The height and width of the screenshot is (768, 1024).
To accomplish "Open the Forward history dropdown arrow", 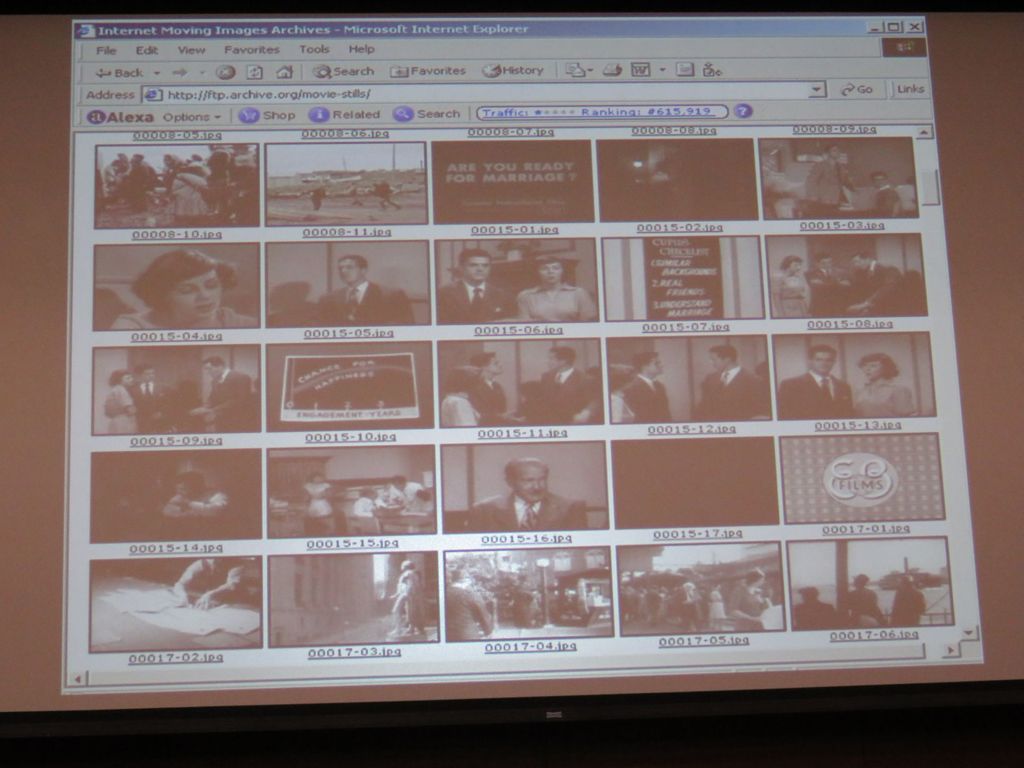I will click(202, 72).
